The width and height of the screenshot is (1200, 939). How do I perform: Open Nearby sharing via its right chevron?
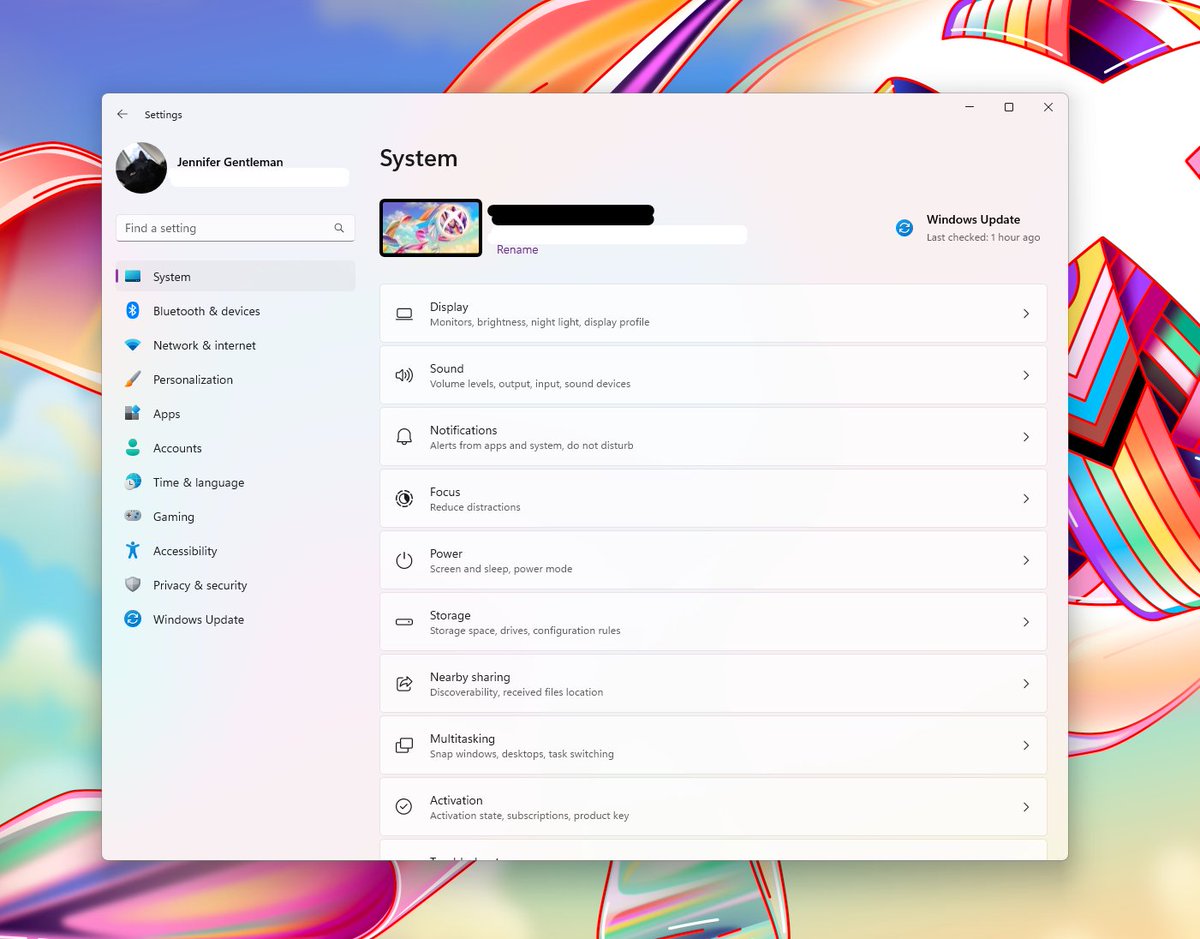point(1026,684)
